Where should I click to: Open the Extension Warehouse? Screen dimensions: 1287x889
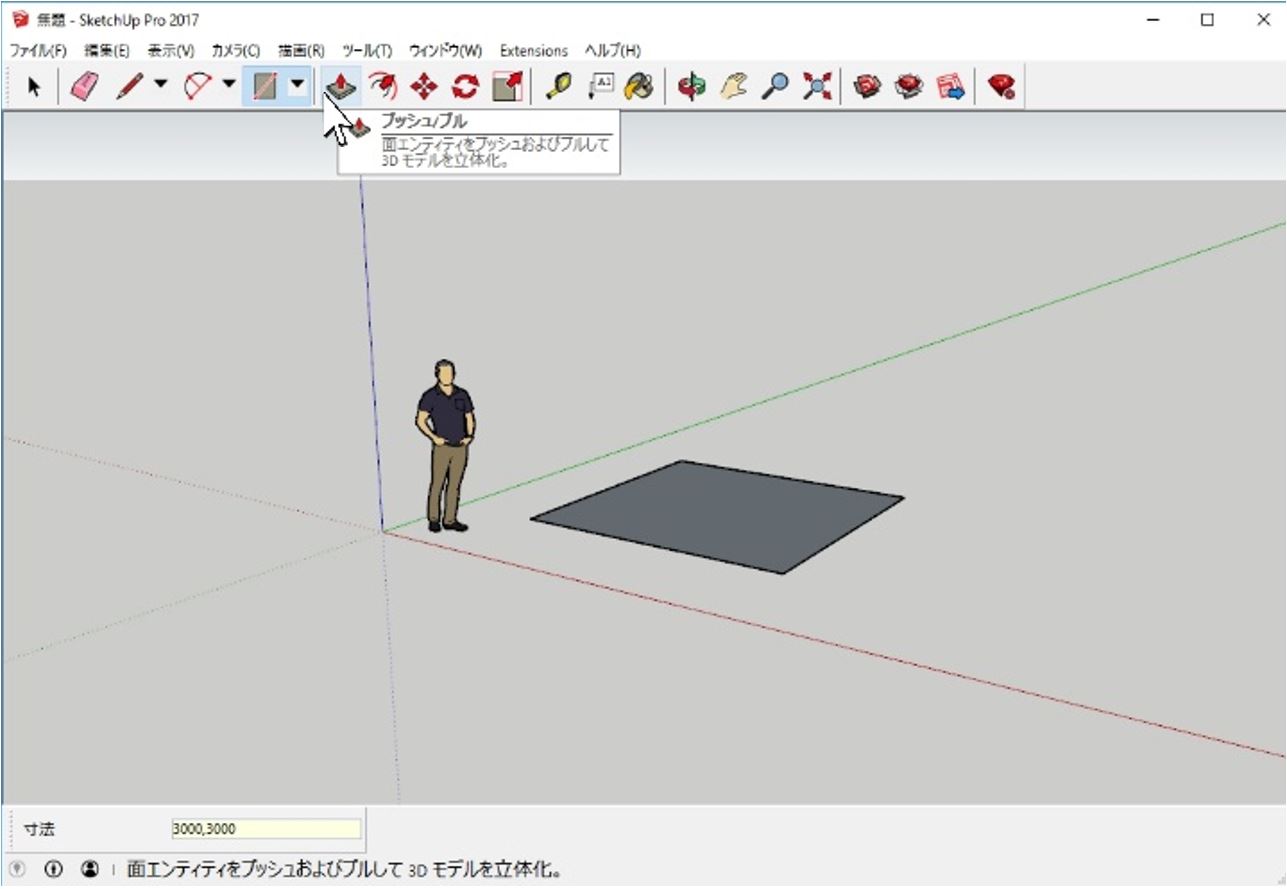pos(908,87)
